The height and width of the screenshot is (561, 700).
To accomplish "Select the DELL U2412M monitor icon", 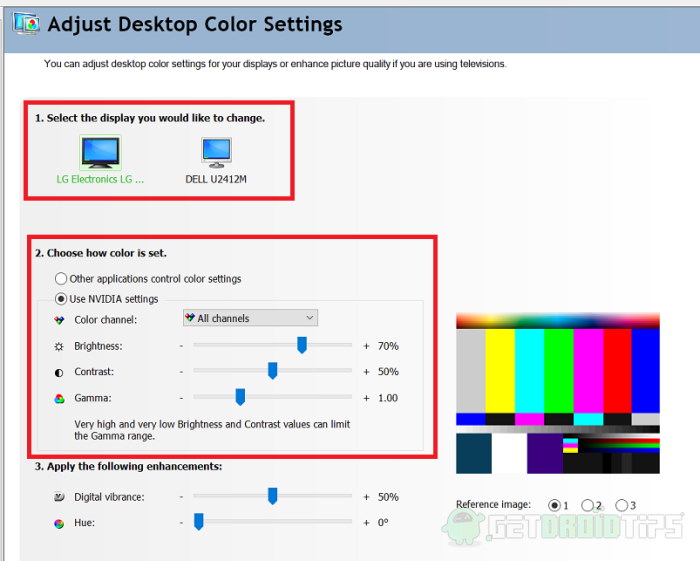I will 217,153.
